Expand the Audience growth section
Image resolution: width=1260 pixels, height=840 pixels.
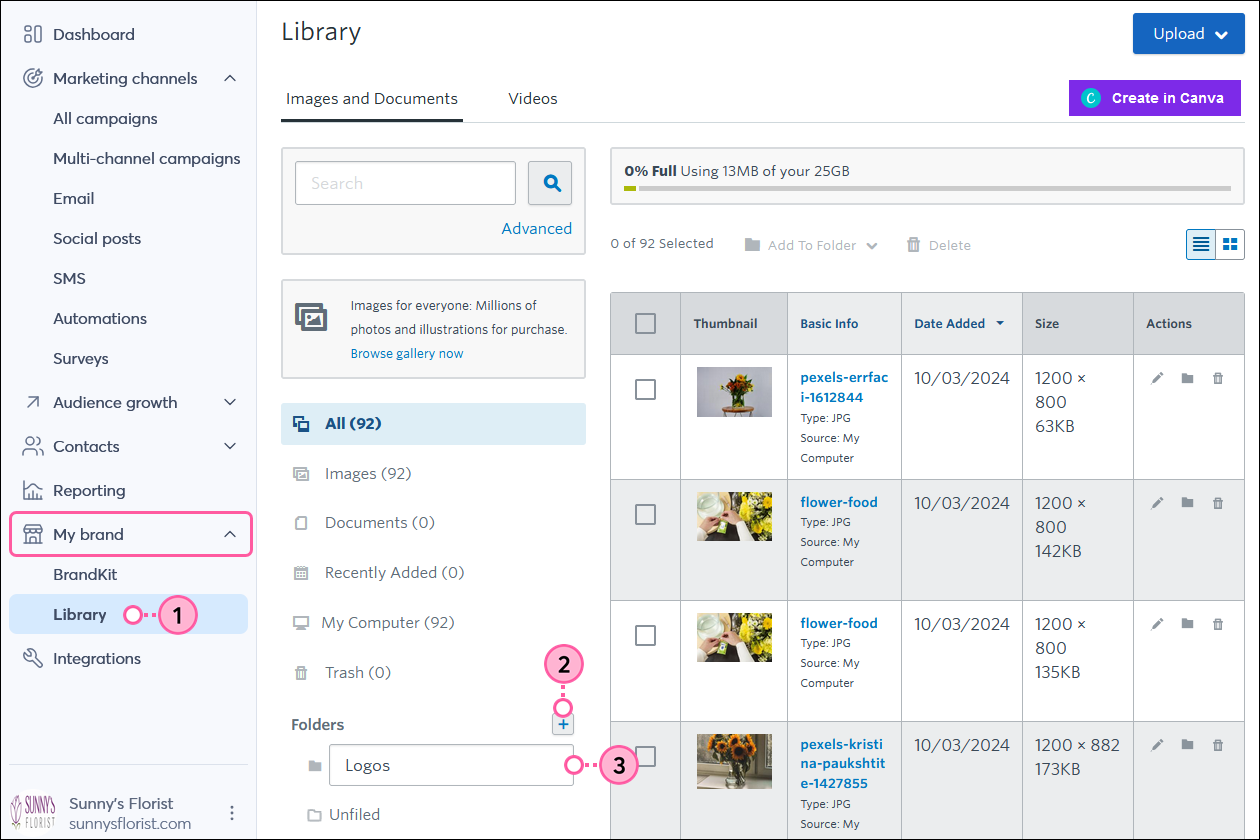coord(230,402)
